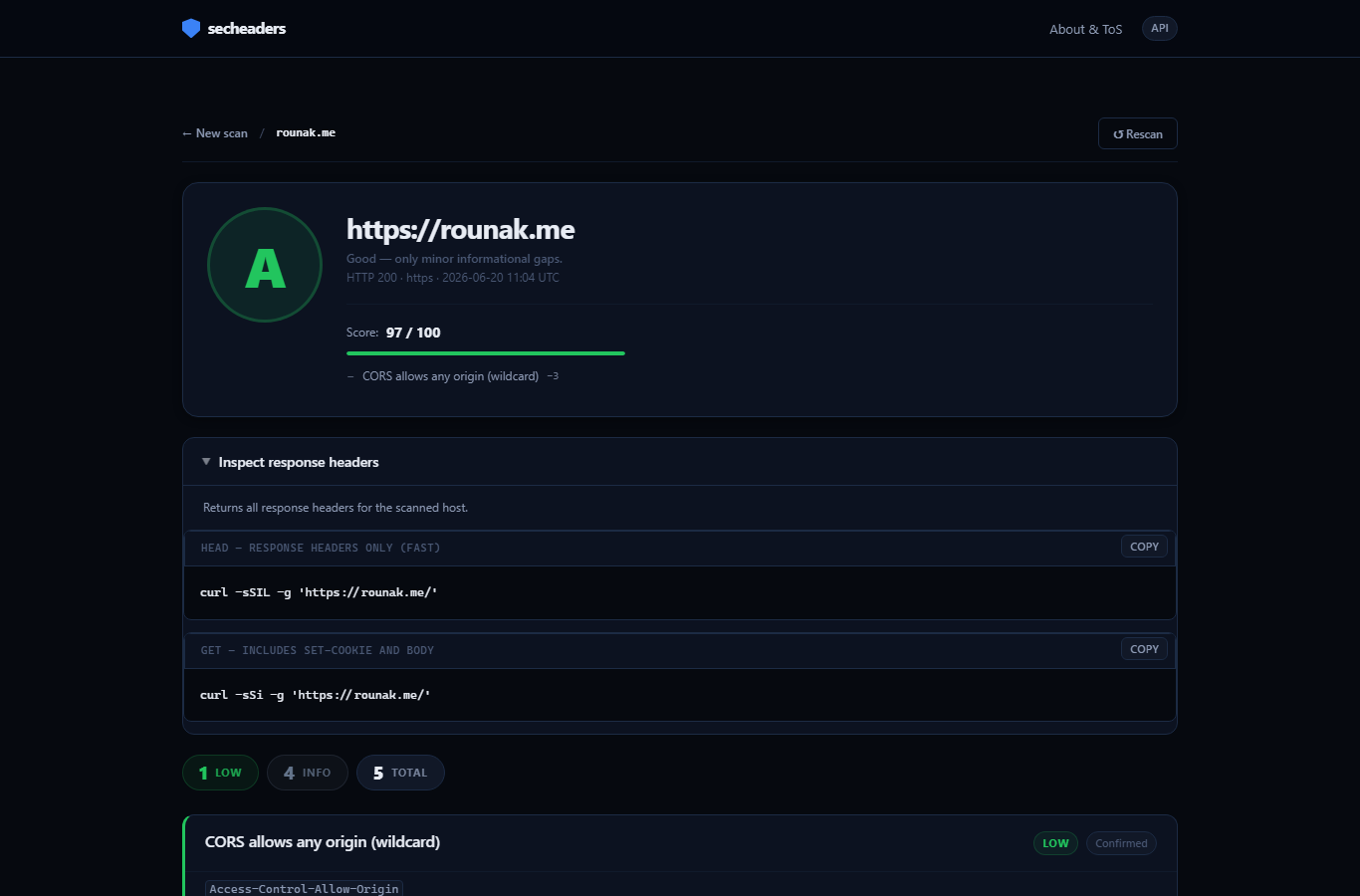This screenshot has width=1360, height=896.
Task: Copy the GET curl command
Action: (1144, 649)
